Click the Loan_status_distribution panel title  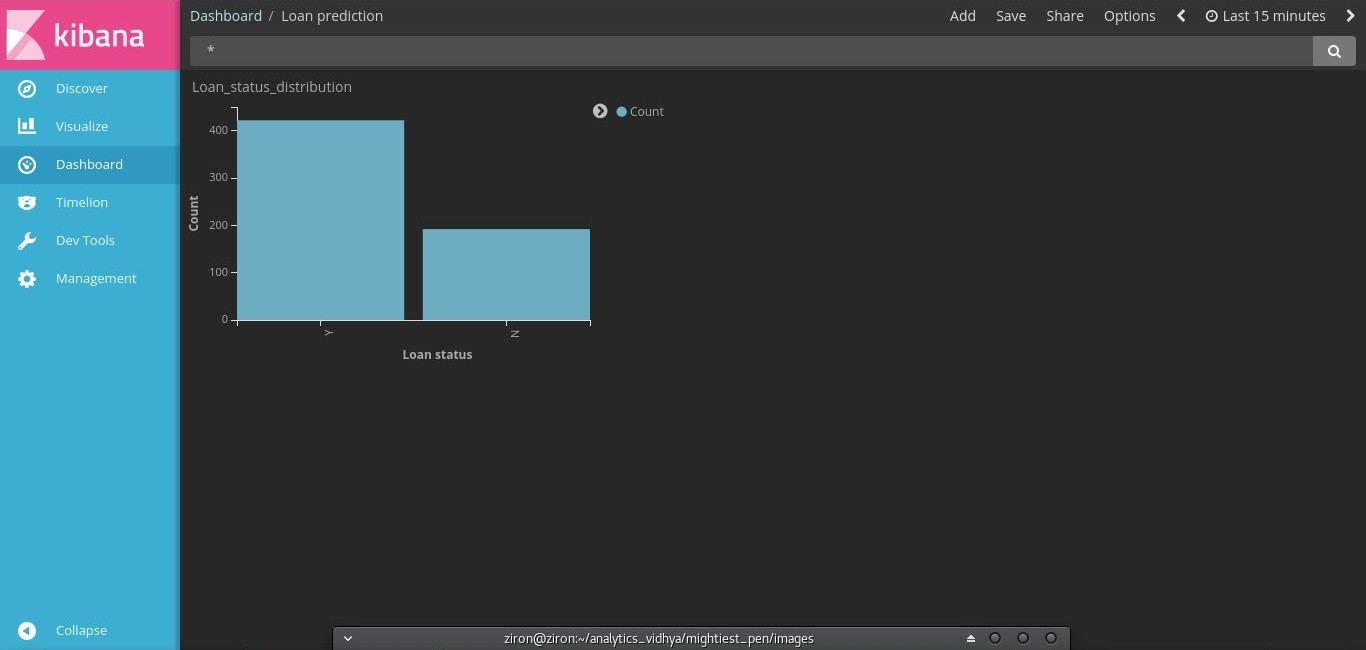[272, 87]
